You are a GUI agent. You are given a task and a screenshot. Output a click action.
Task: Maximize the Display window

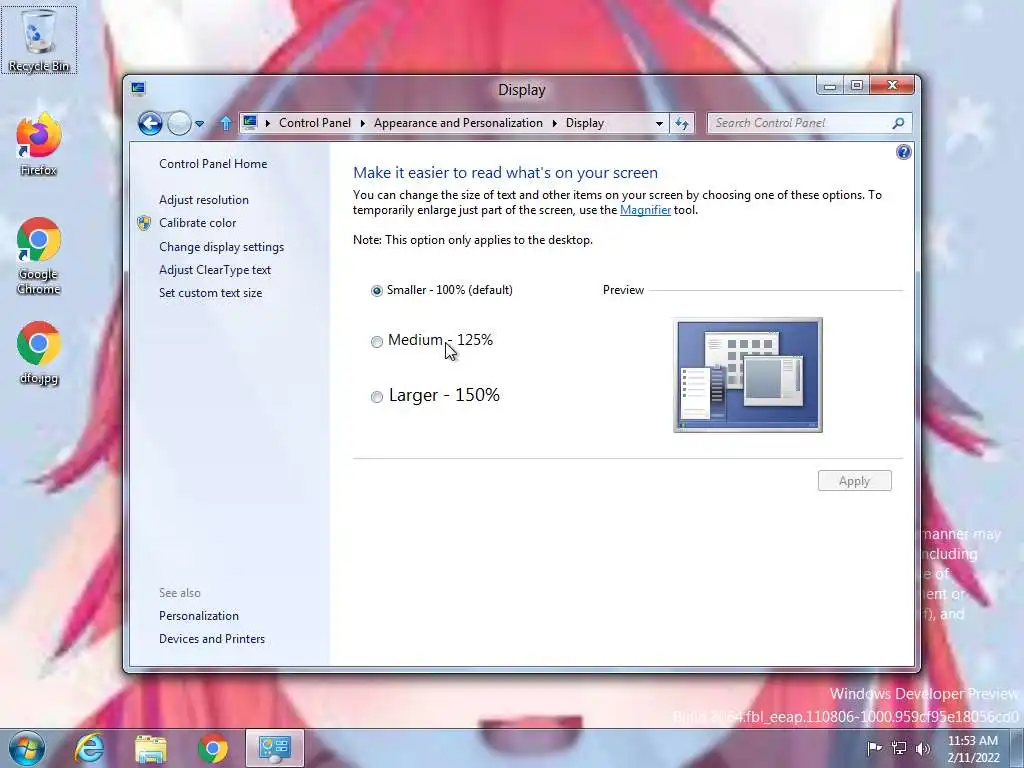857,86
